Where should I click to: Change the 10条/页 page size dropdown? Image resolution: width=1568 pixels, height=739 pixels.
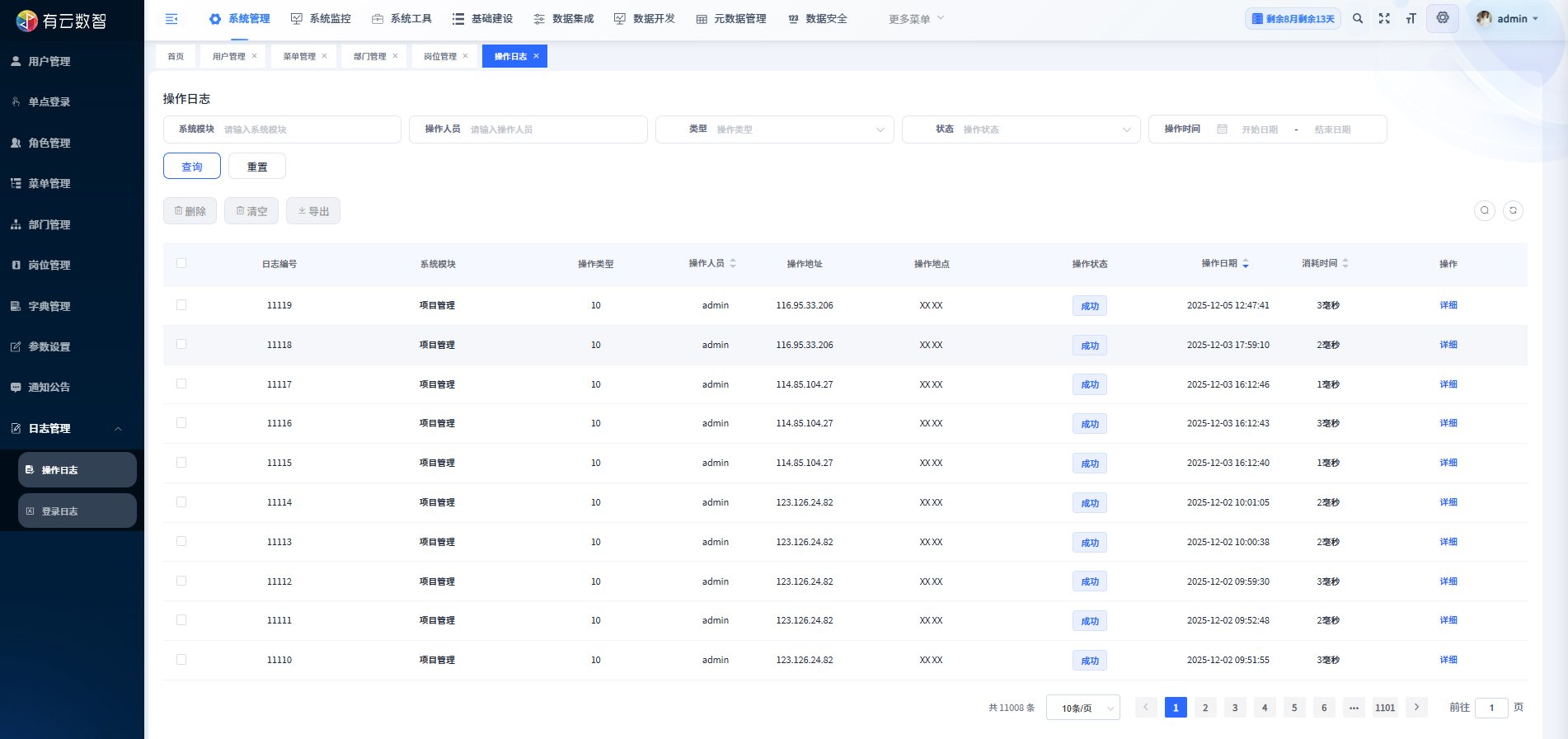[1082, 708]
